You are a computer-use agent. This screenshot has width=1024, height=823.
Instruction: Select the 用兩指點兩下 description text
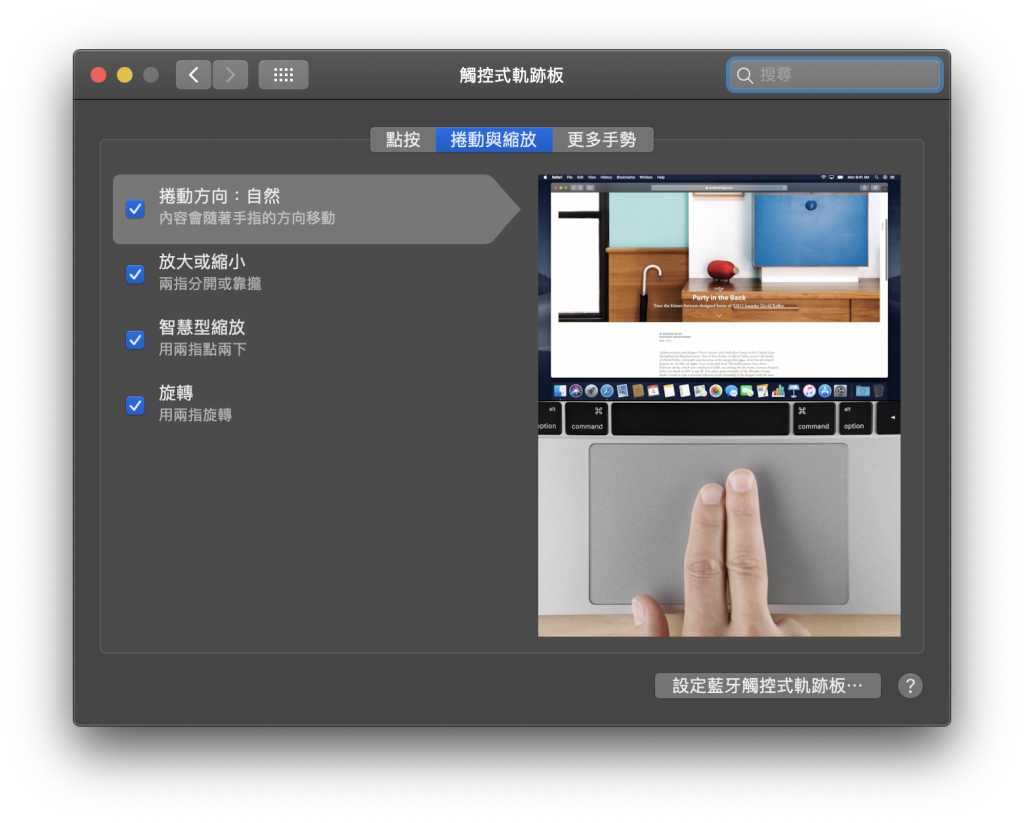202,349
